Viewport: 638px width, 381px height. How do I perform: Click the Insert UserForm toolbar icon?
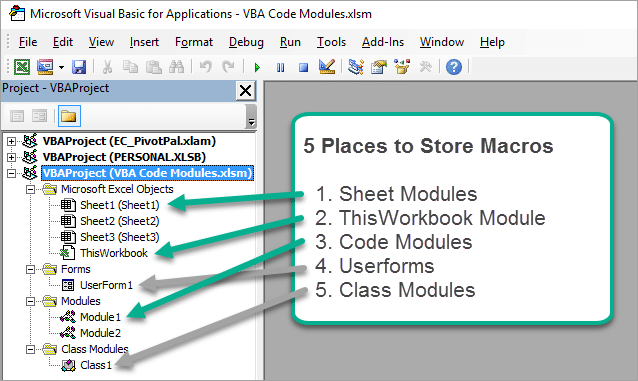click(x=45, y=67)
